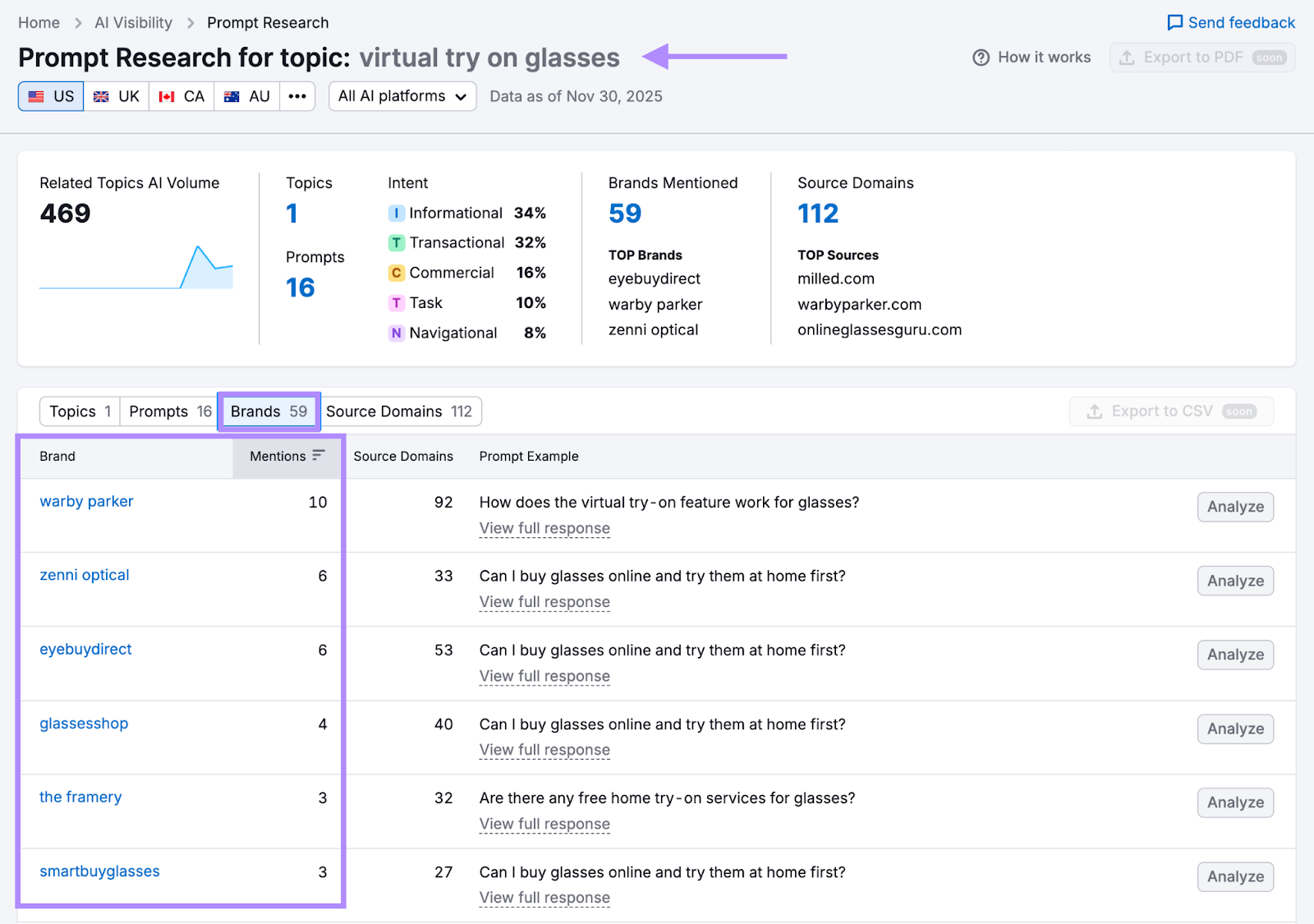Click the AI Visibility breadcrumb item
1314x924 pixels.
[133, 22]
